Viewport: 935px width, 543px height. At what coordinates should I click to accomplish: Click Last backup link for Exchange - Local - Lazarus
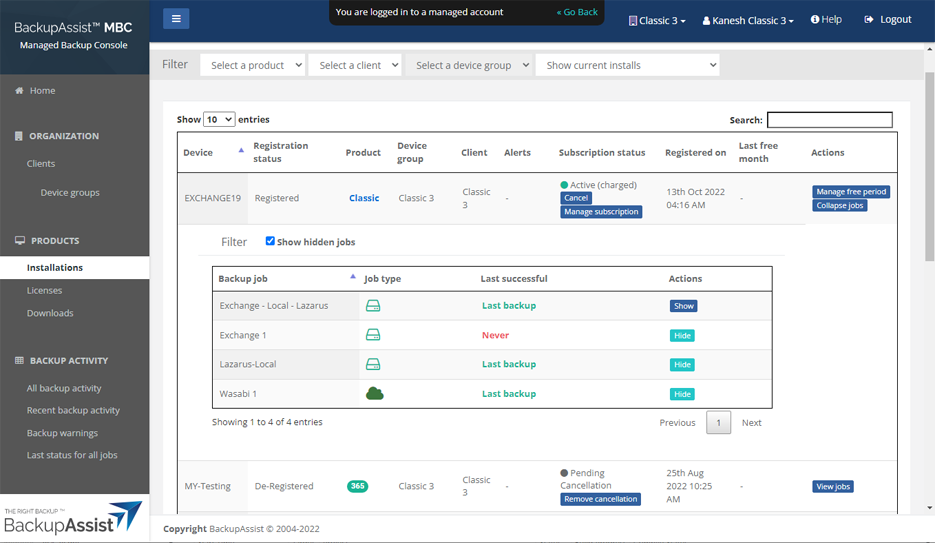click(509, 305)
